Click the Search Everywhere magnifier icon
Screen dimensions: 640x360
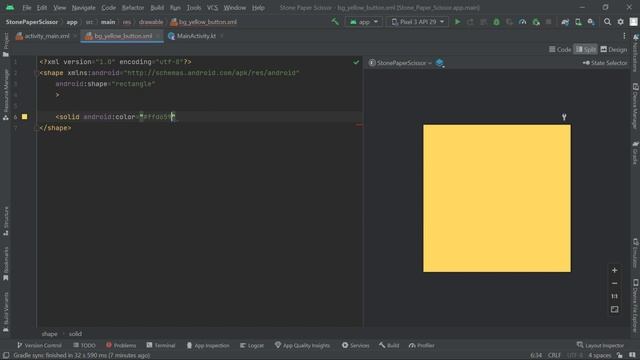[x=607, y=22]
